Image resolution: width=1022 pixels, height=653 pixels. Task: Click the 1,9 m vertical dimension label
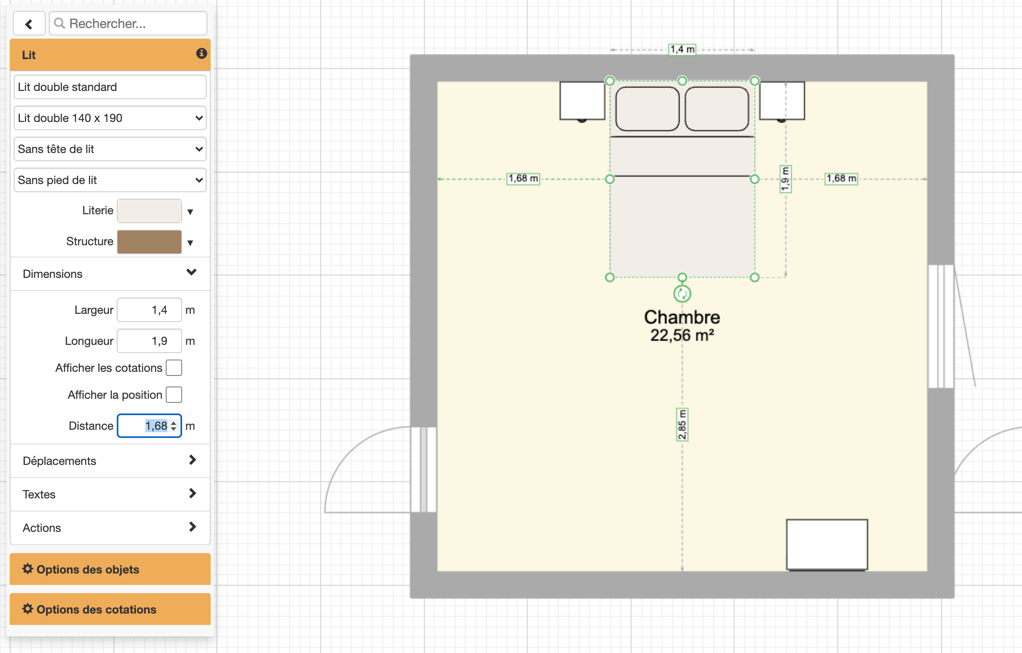[785, 179]
